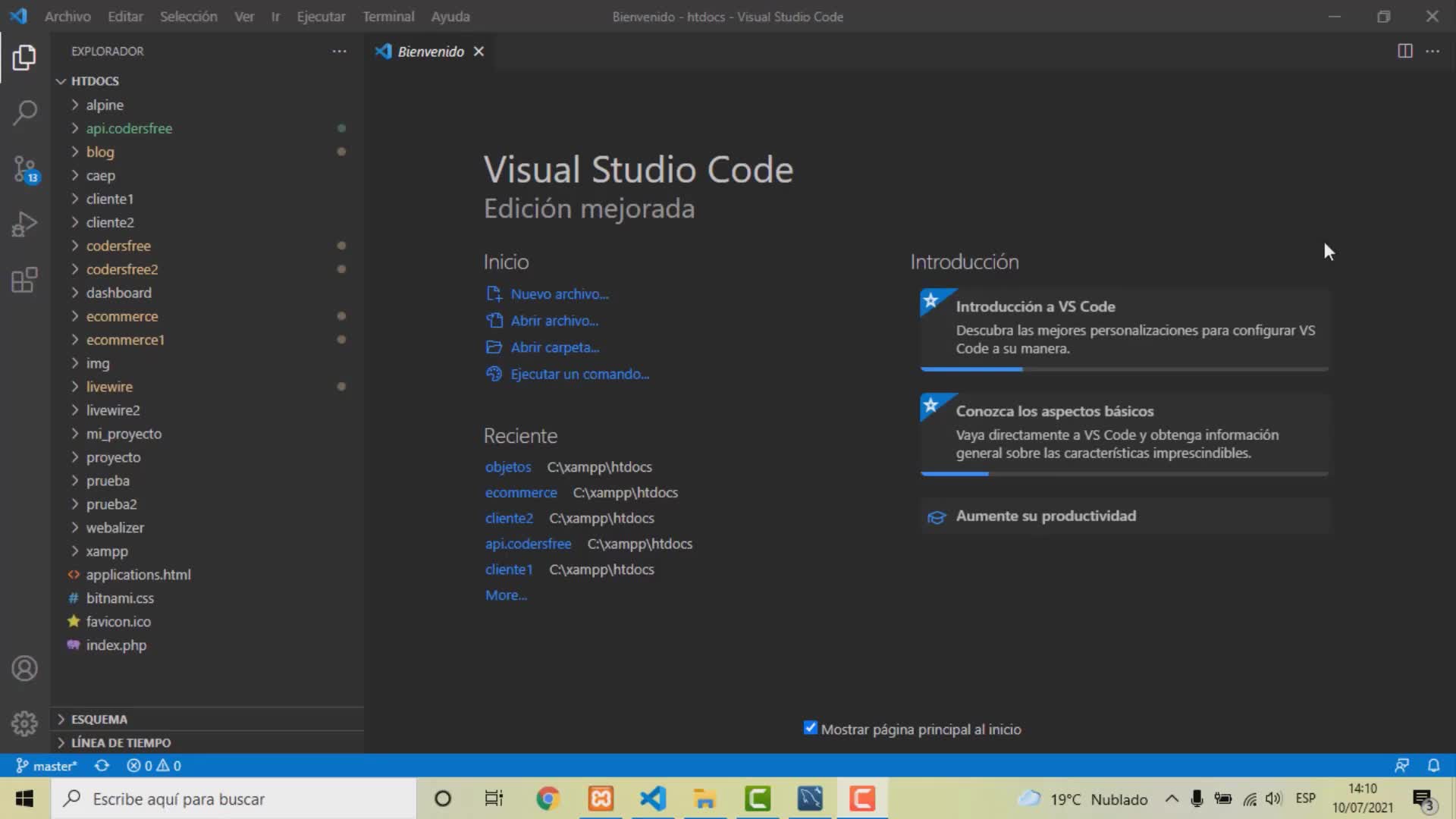Click into the Windows taskbar search box

pos(234,799)
